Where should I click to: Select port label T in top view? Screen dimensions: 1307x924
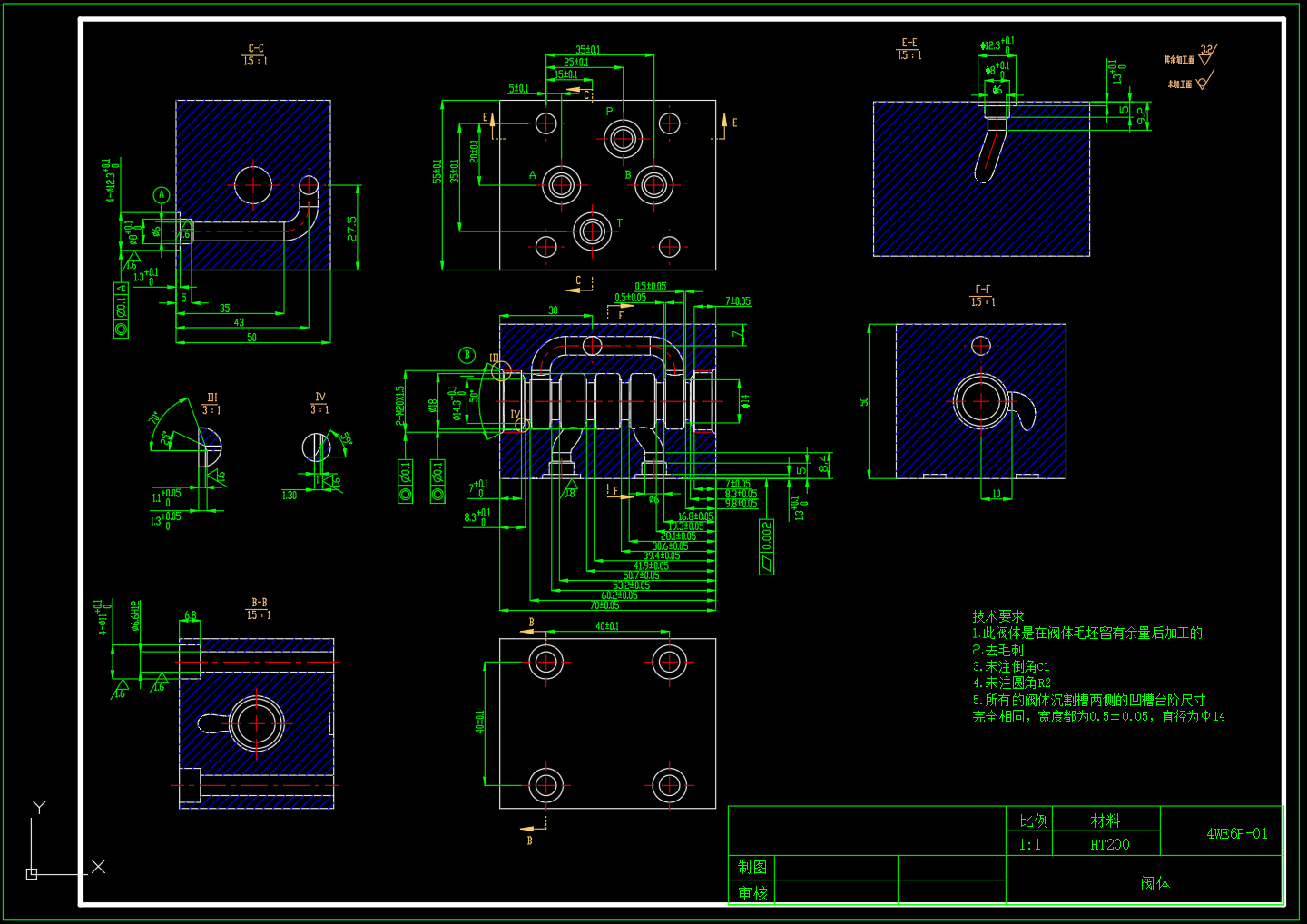(x=620, y=223)
